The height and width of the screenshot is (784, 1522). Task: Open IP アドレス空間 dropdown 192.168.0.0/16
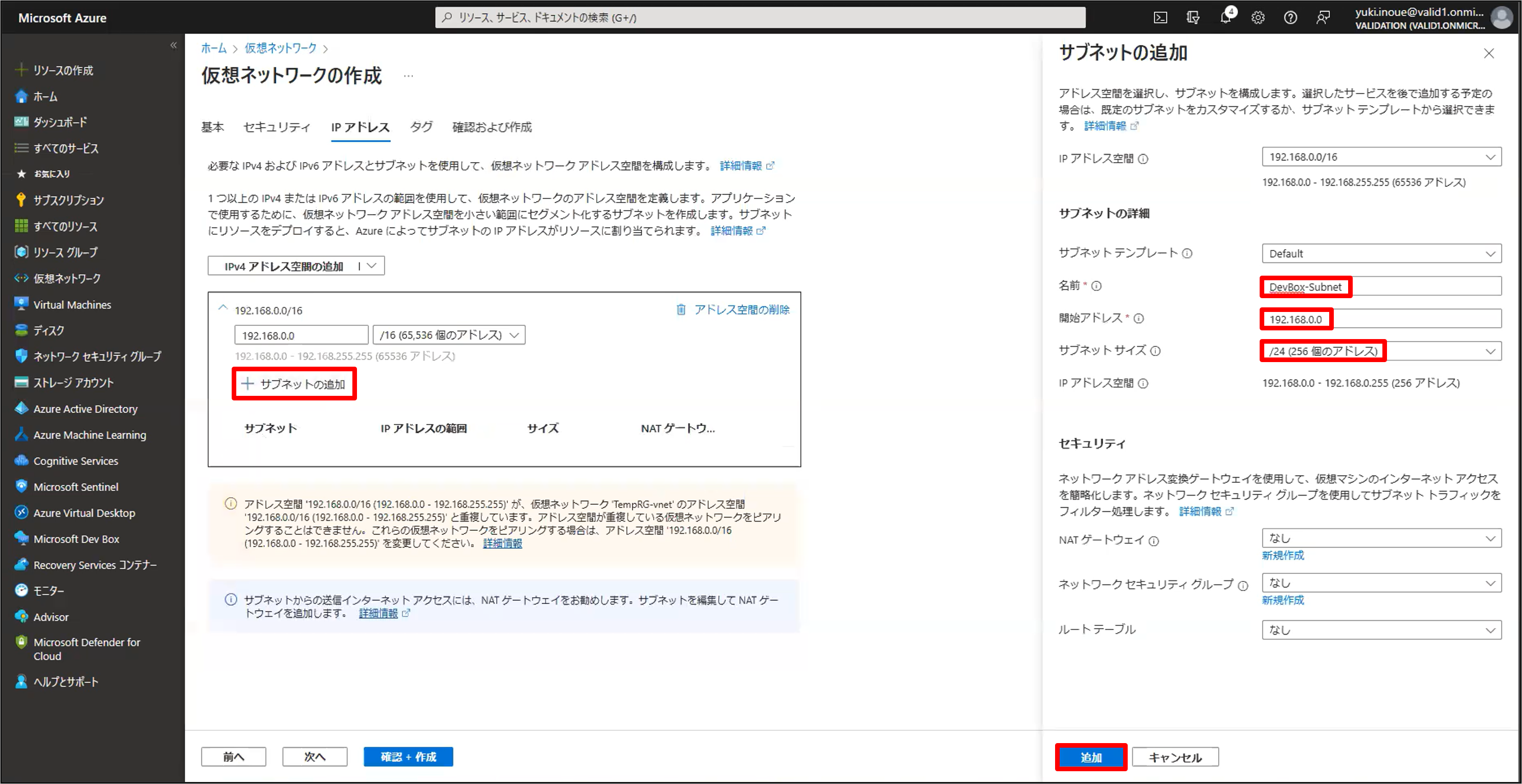pos(1381,156)
